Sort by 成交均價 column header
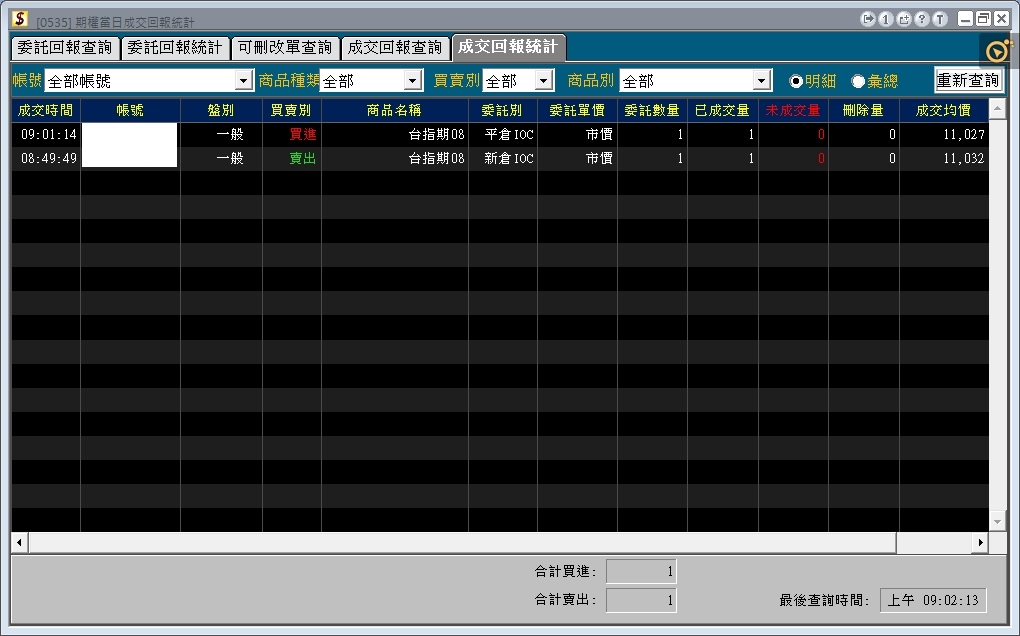 [x=944, y=111]
